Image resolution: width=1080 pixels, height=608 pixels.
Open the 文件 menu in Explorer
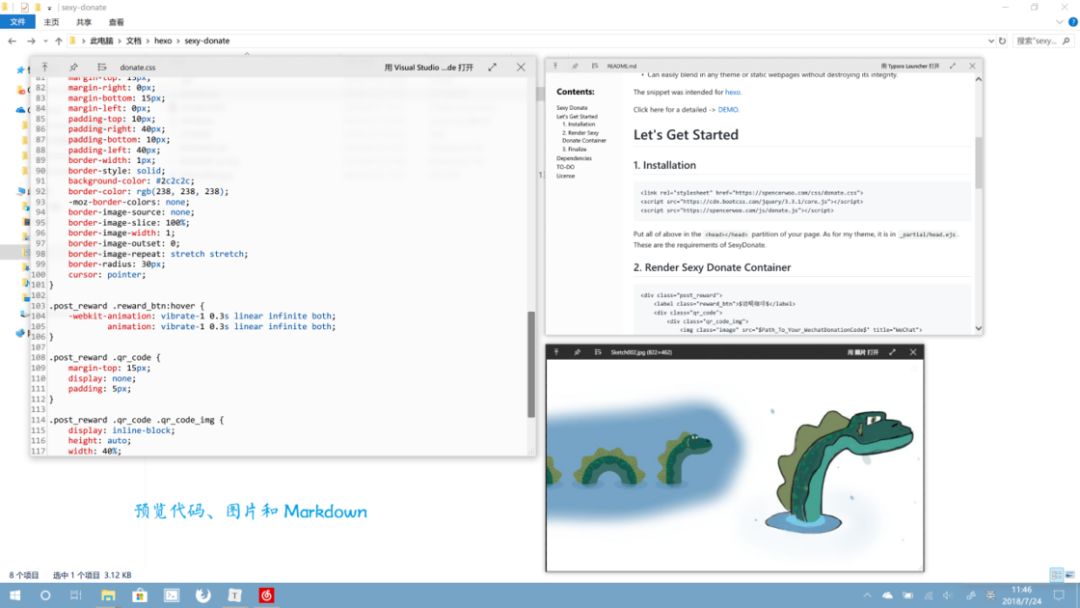[17, 22]
